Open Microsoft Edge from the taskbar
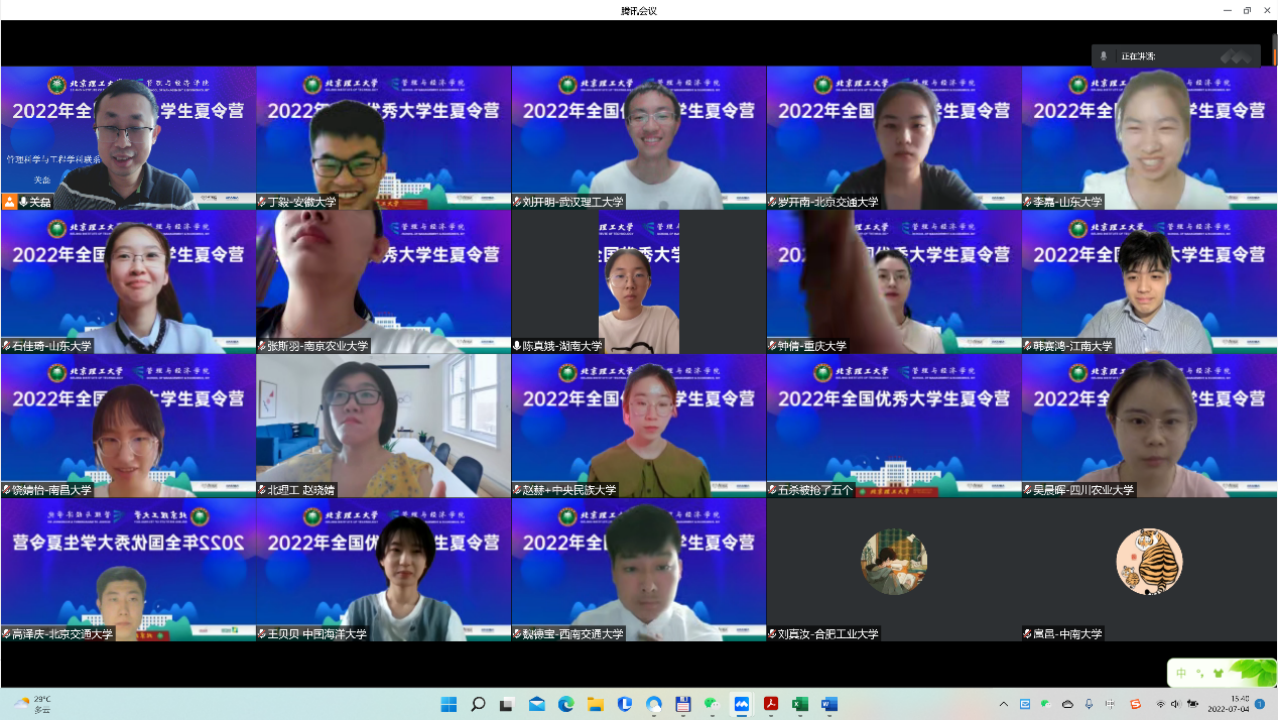Screen dimensions: 1278x720 click(x=566, y=704)
